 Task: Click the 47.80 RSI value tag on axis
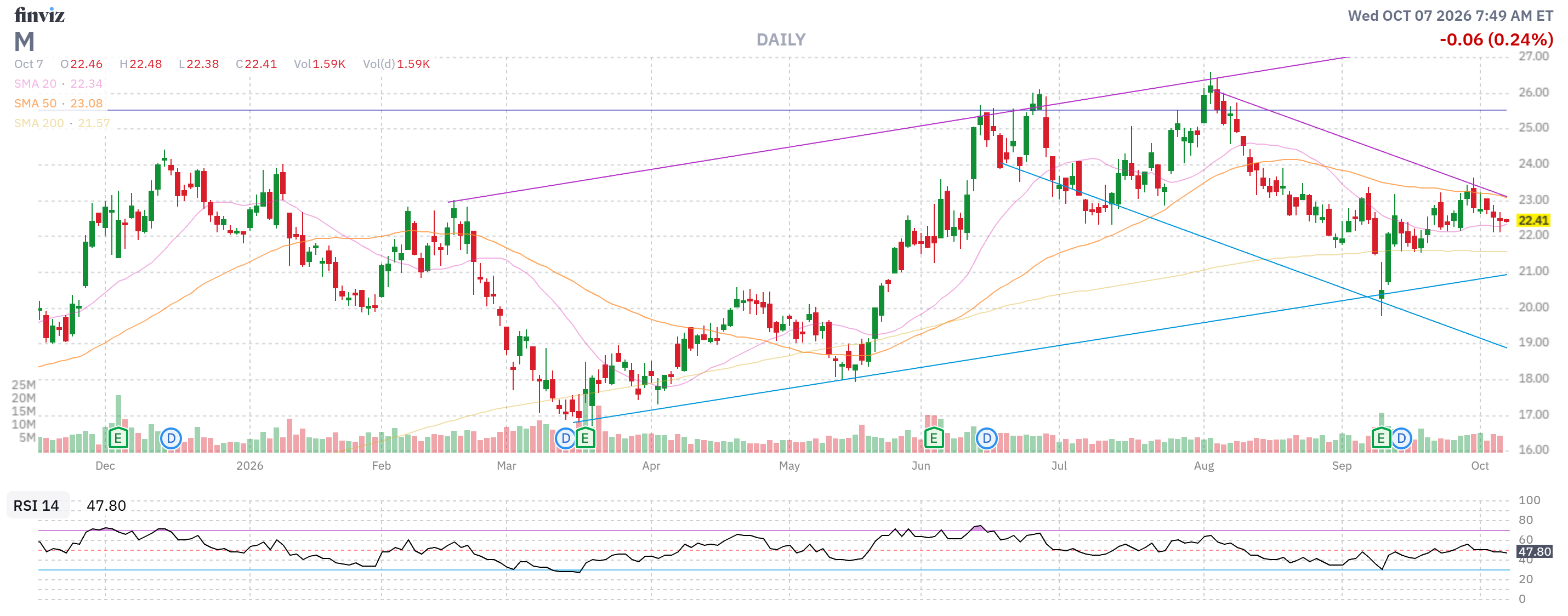pos(1534,551)
